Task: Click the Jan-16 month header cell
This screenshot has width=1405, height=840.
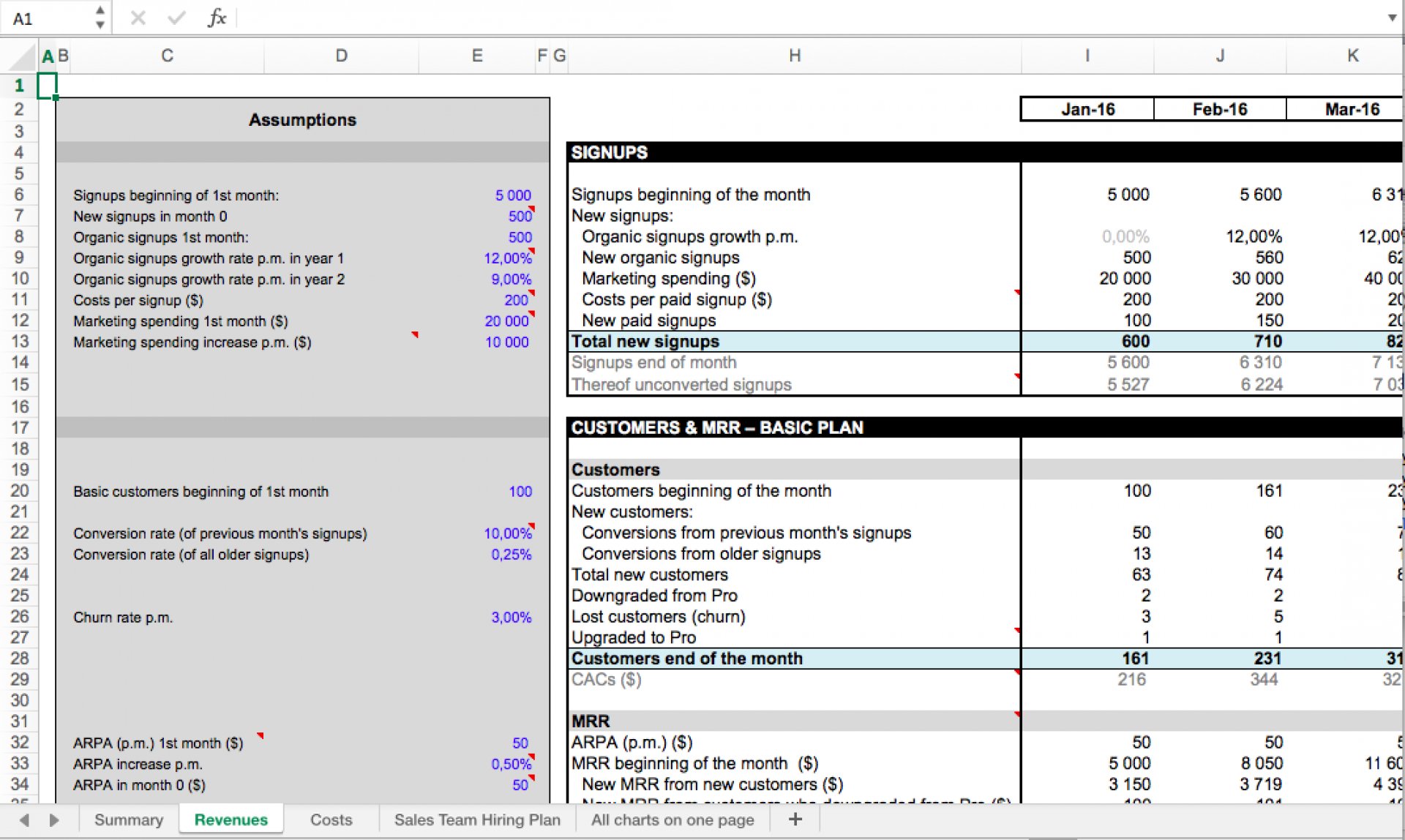Action: click(1087, 109)
